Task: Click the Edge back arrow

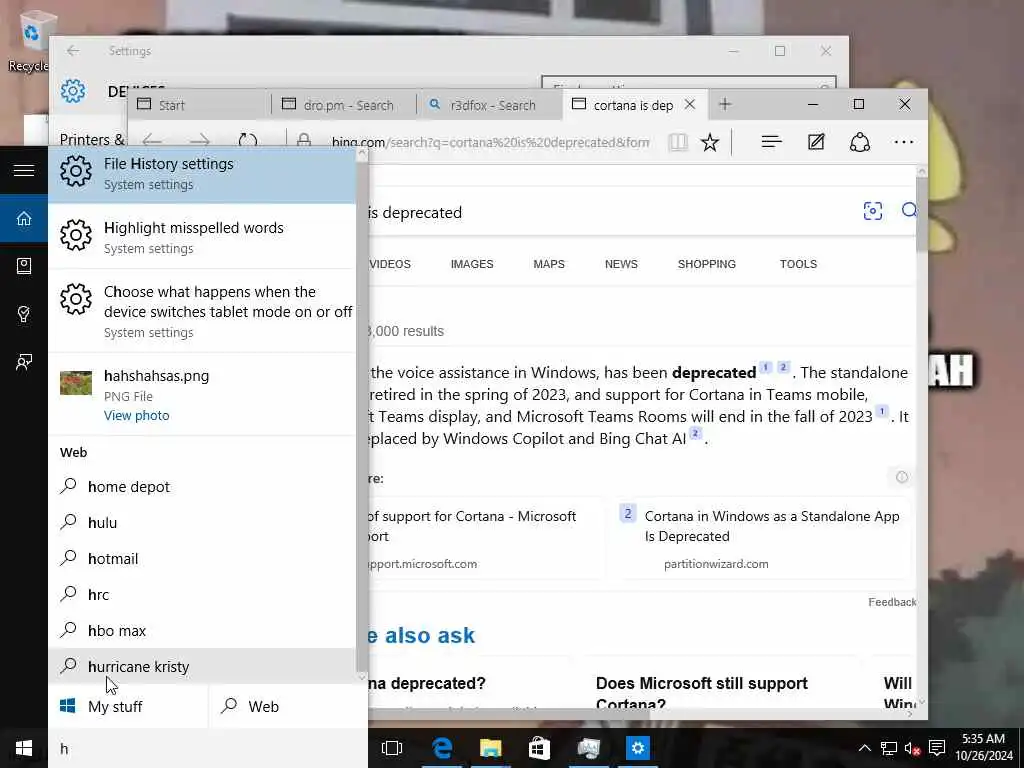Action: (x=152, y=140)
